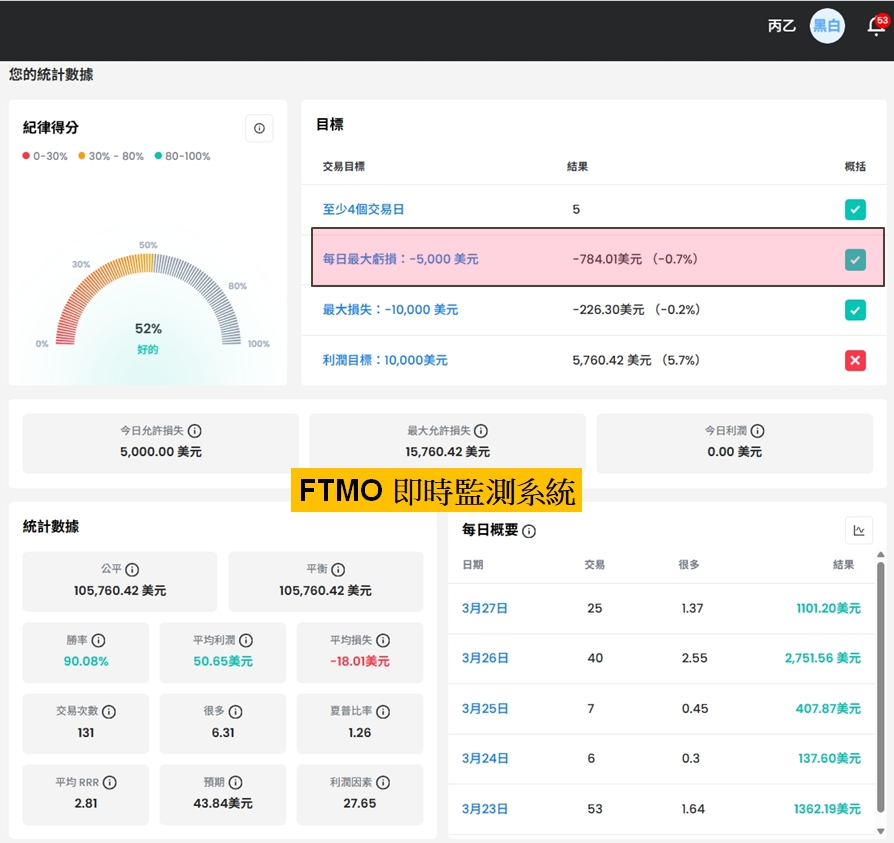Show info next to 每日概要 heading
Viewport: 894px width, 843px height.
point(529,531)
